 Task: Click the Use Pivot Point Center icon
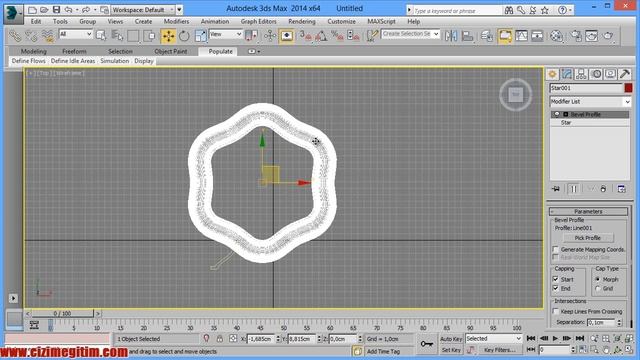tap(251, 36)
